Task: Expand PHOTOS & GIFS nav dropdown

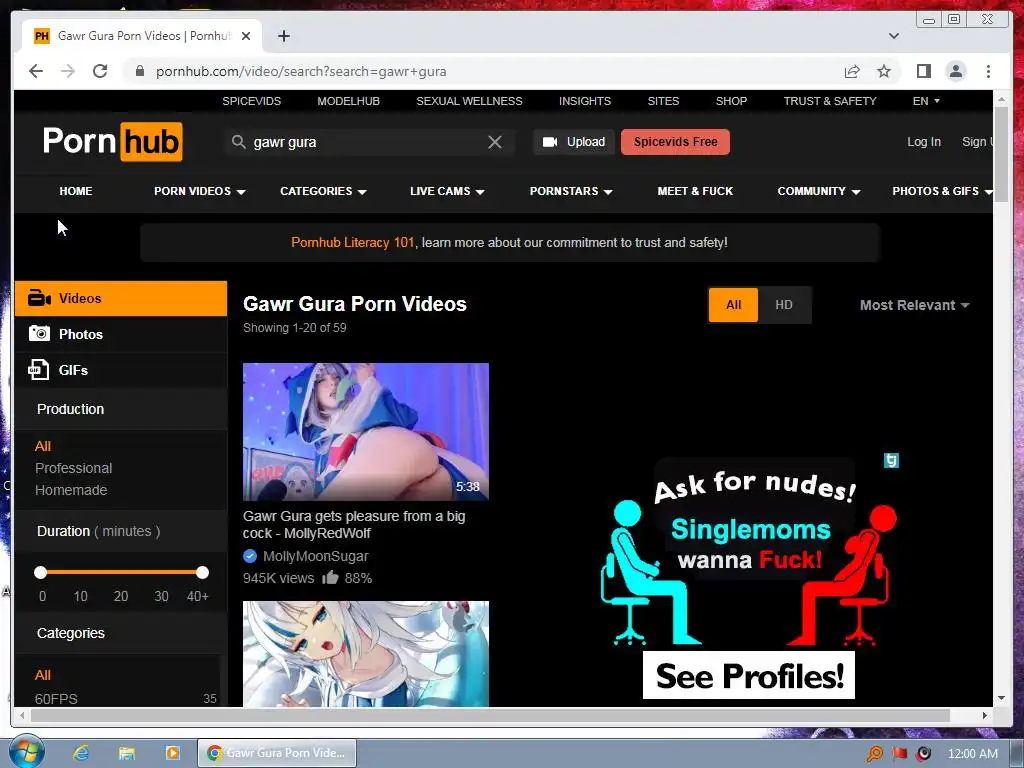Action: 941,191
